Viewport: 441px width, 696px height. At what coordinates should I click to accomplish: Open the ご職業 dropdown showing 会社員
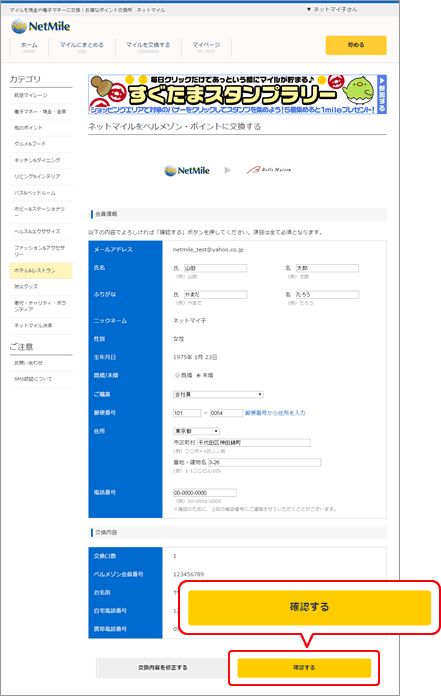coord(218,395)
